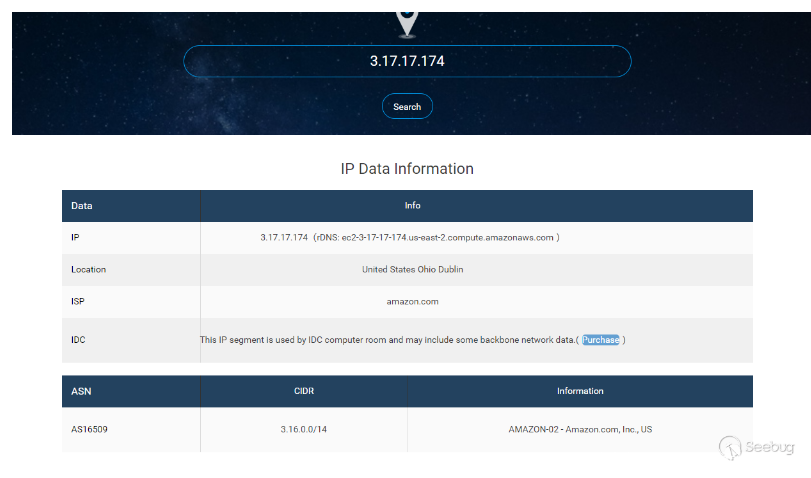The height and width of the screenshot is (478, 811).
Task: Click the IP Data Information heading
Action: [x=407, y=169]
